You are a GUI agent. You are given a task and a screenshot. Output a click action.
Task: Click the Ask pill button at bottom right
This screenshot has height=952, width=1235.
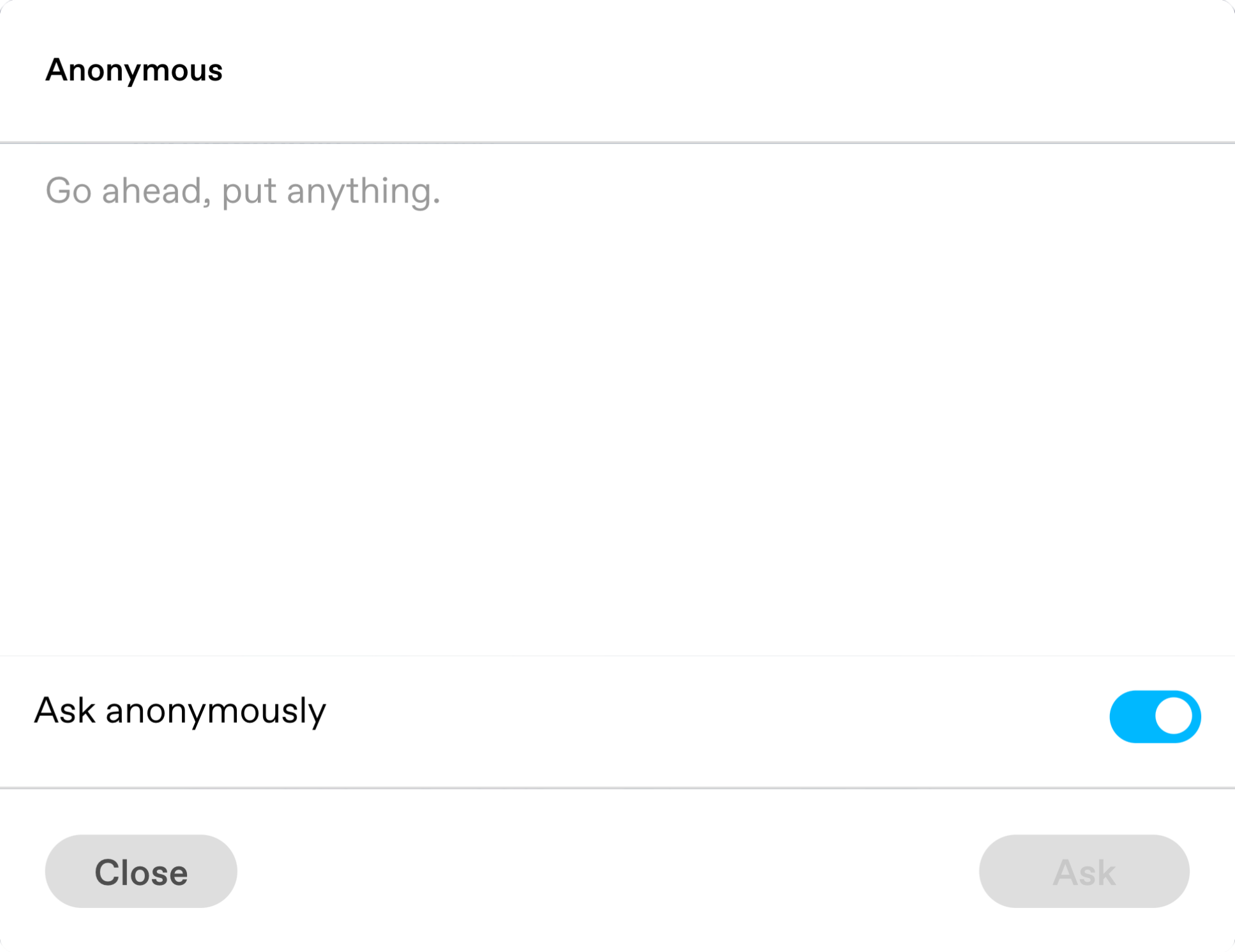coord(1084,871)
